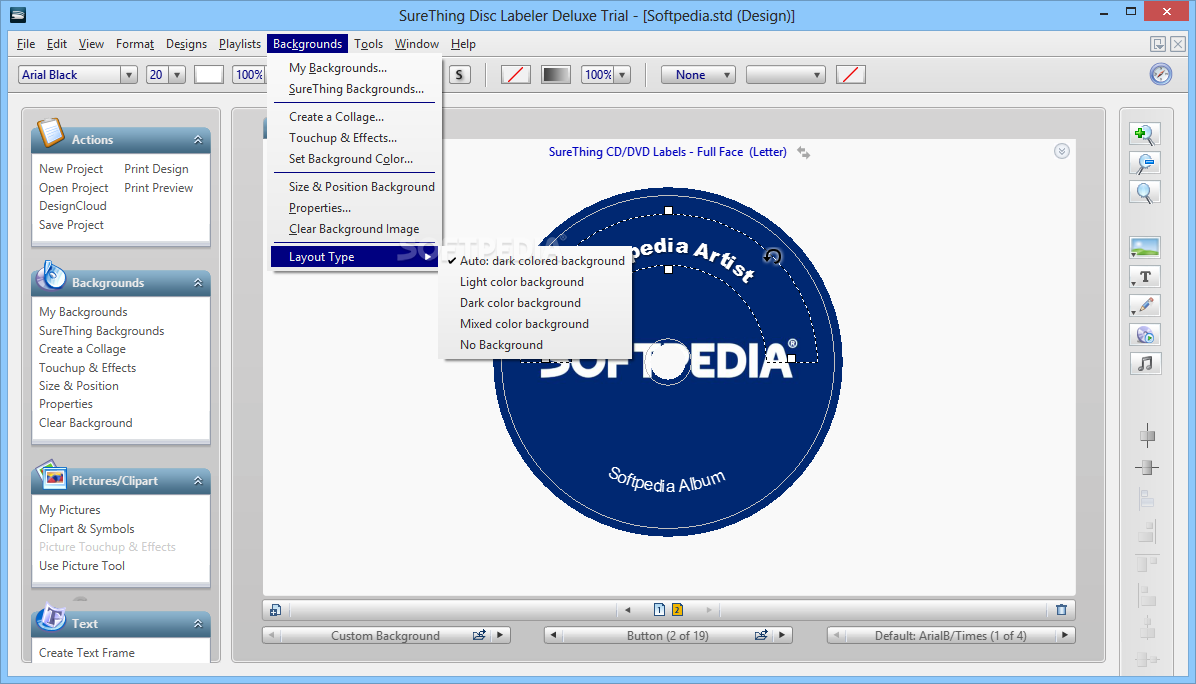The height and width of the screenshot is (684, 1196).
Task: Click the Softpedia Album text on disc
Action: tap(666, 481)
